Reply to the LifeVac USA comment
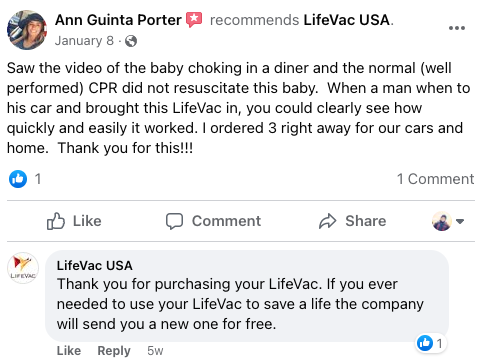Screen dimensions: 487x364 click(x=114, y=351)
